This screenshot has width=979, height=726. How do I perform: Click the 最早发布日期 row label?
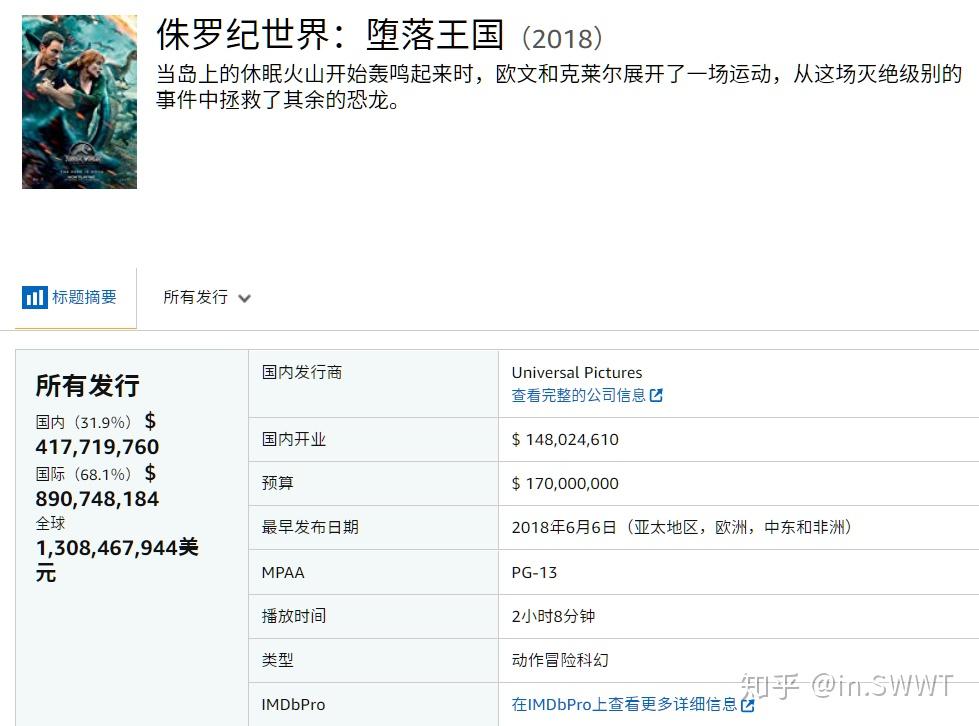(x=310, y=527)
